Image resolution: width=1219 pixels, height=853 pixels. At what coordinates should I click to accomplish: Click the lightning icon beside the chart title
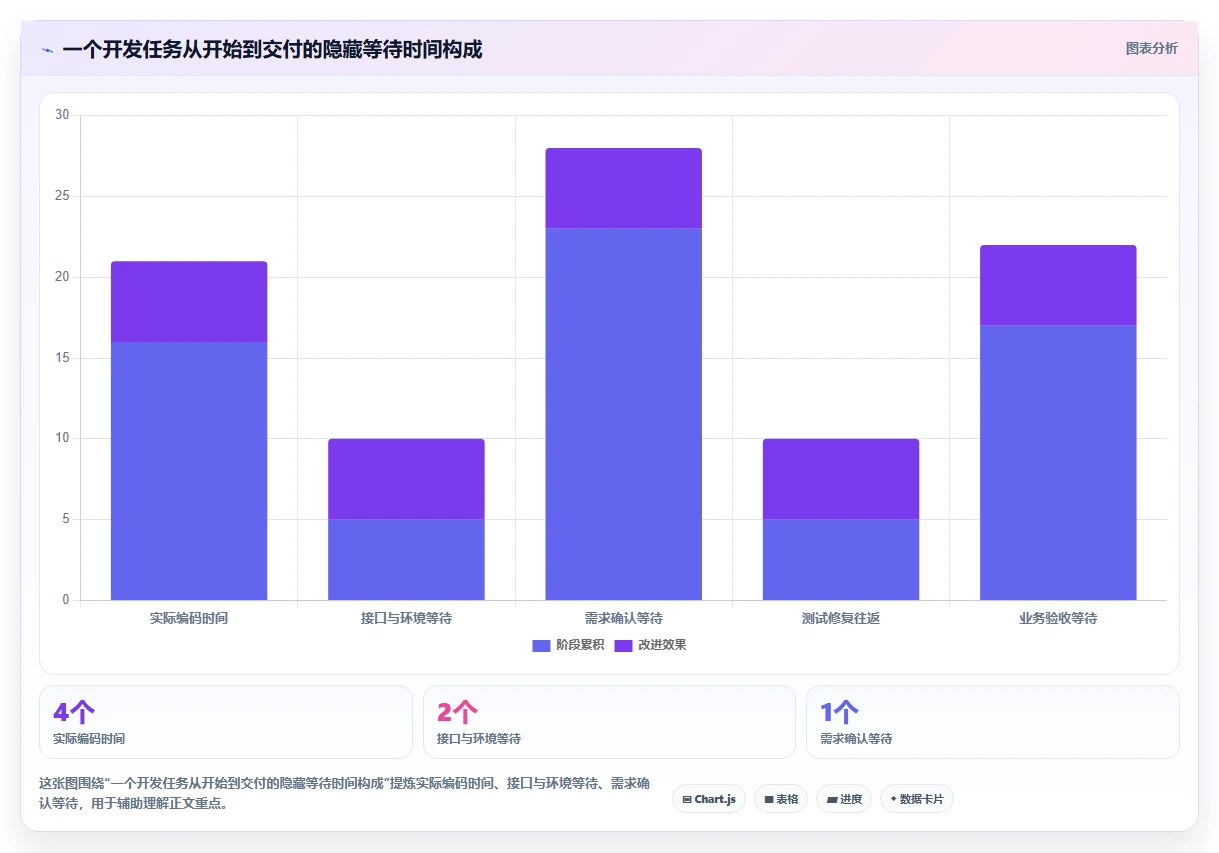coord(47,50)
